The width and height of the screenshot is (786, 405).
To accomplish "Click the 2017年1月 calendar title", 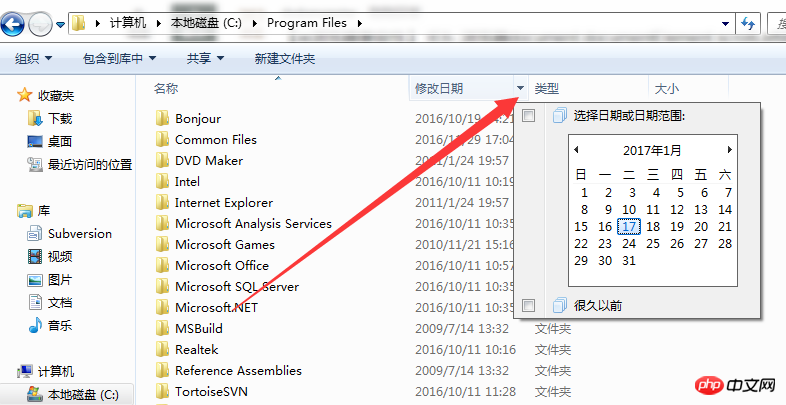I will (x=652, y=150).
